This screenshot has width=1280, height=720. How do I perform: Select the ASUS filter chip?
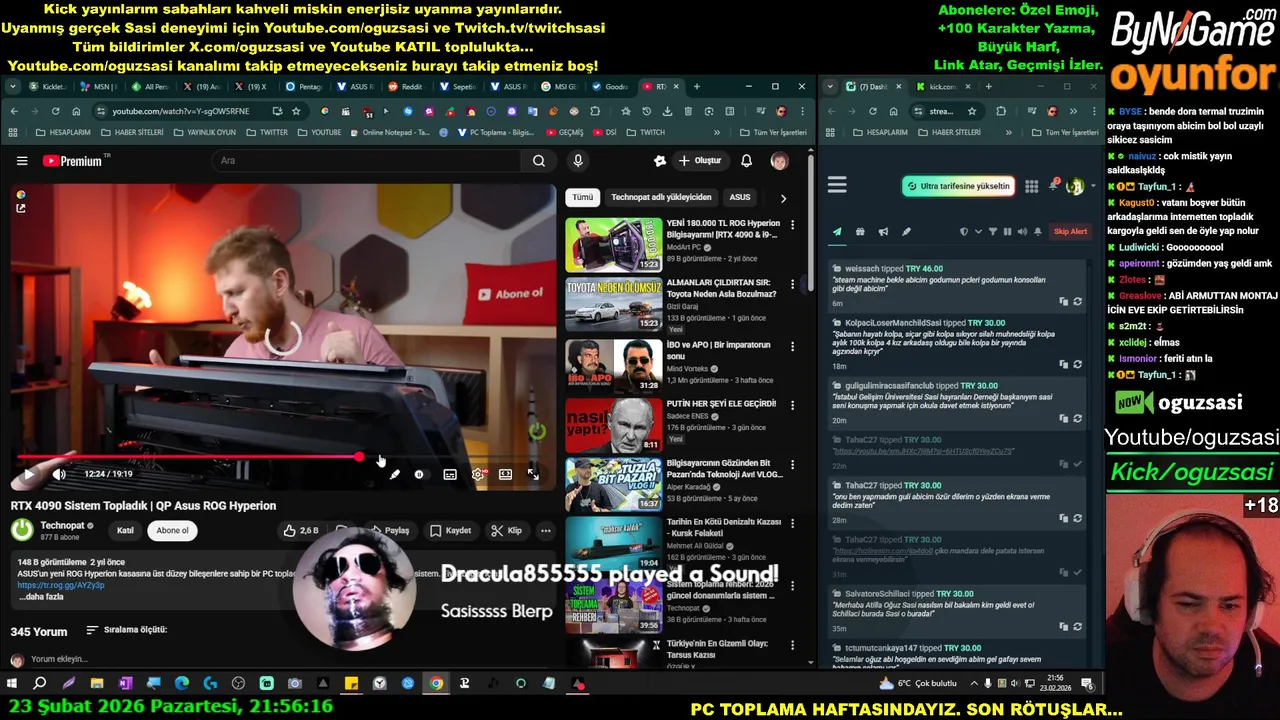coord(740,197)
